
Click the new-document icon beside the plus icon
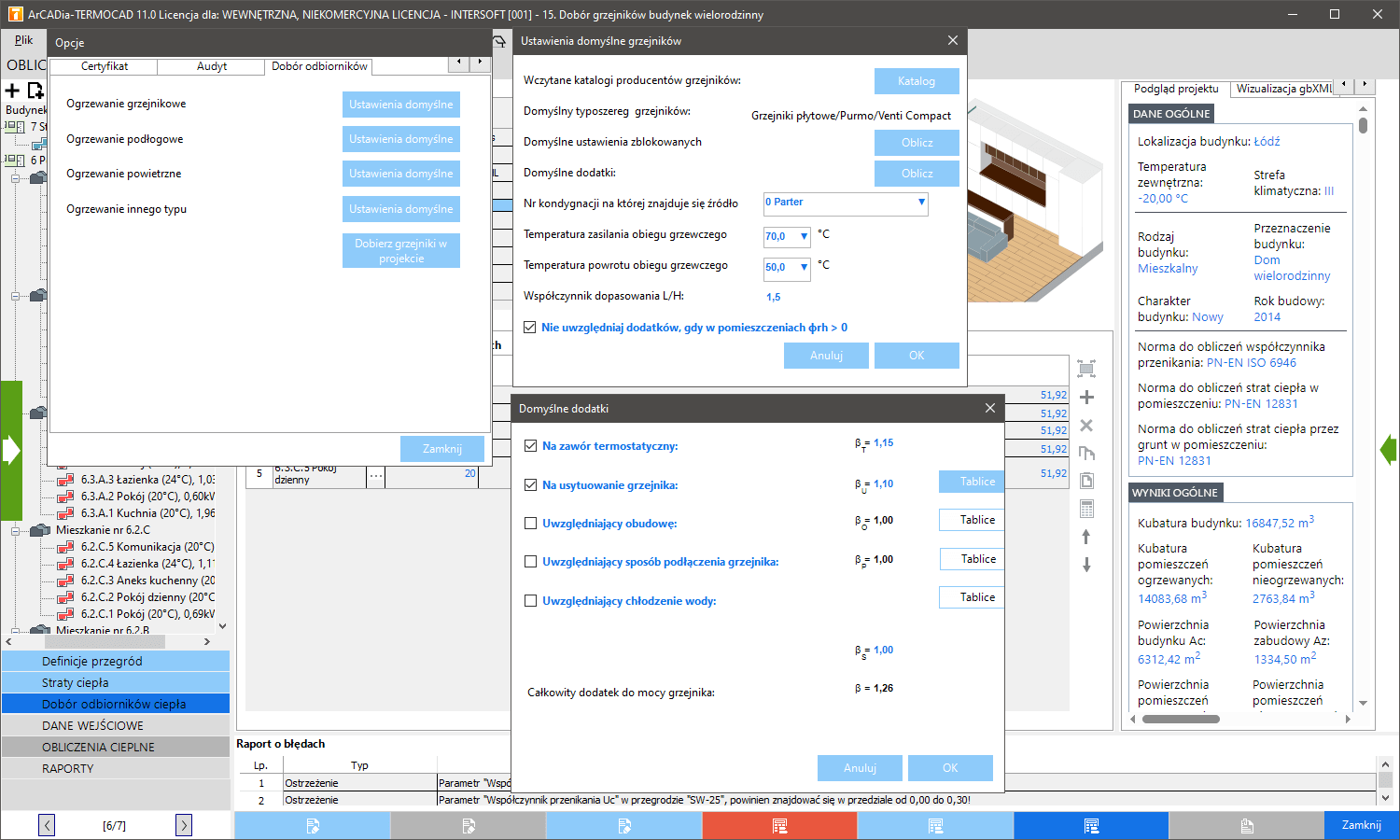click(x=35, y=91)
